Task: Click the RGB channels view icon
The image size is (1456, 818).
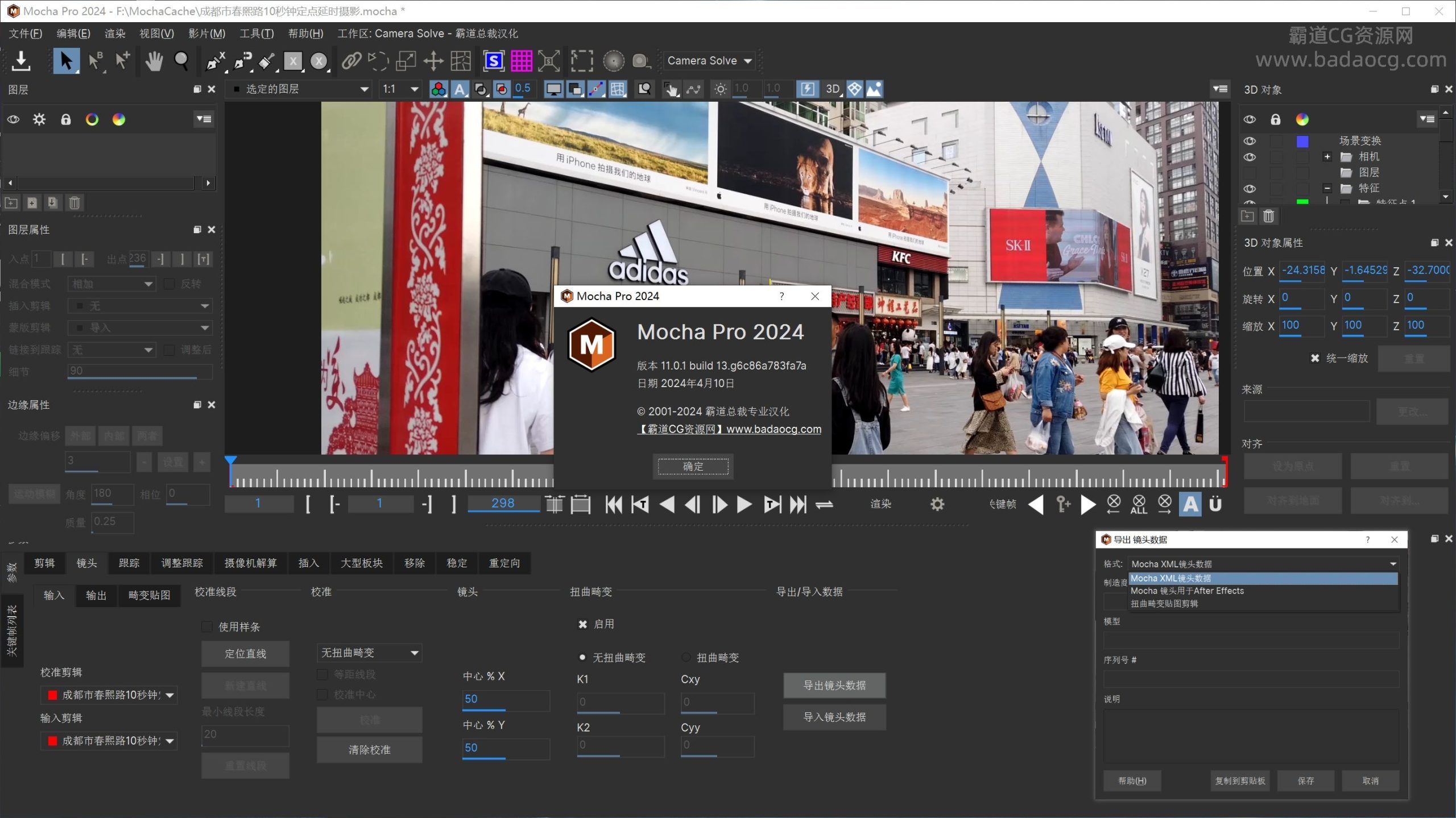Action: tap(439, 89)
